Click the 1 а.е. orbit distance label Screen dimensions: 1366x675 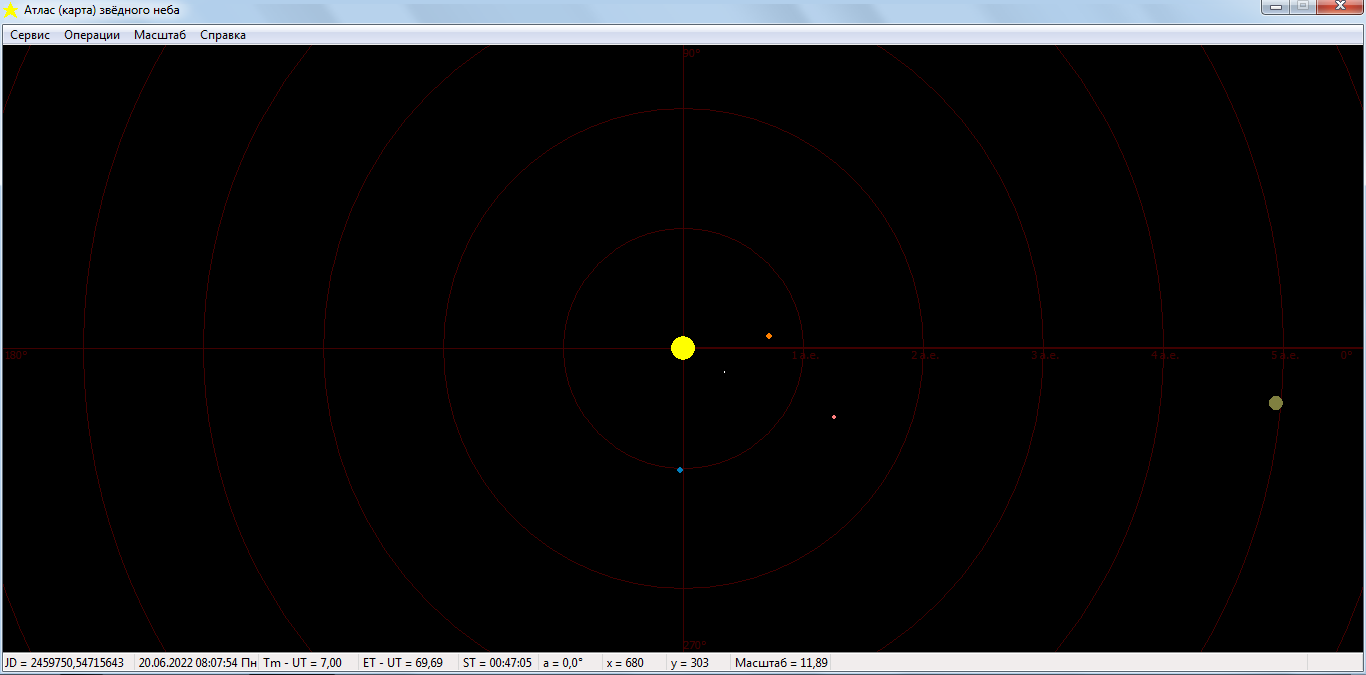point(804,355)
